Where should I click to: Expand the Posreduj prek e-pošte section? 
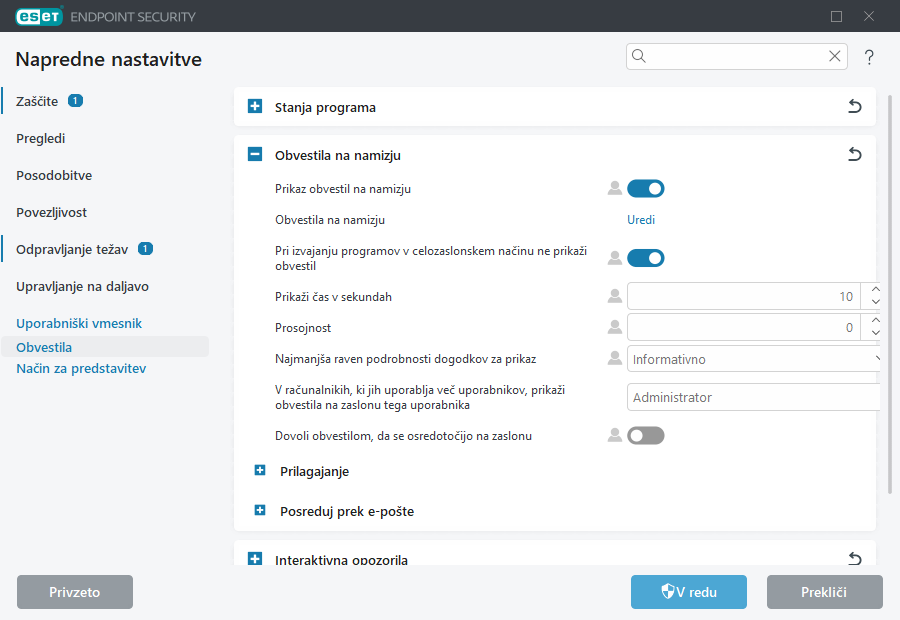coord(260,511)
